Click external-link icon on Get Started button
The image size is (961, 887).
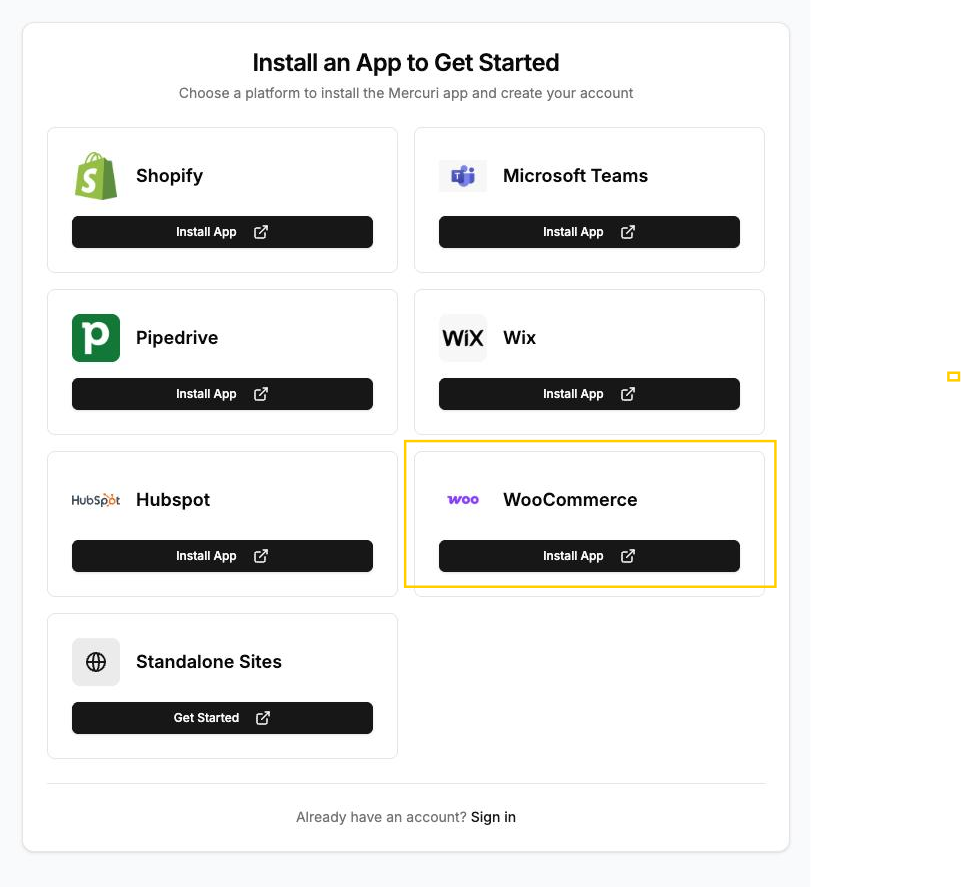pyautogui.click(x=263, y=718)
